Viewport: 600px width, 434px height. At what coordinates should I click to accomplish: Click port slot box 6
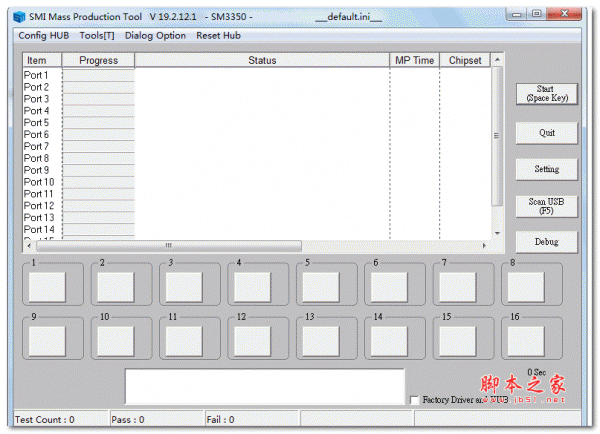[x=389, y=287]
